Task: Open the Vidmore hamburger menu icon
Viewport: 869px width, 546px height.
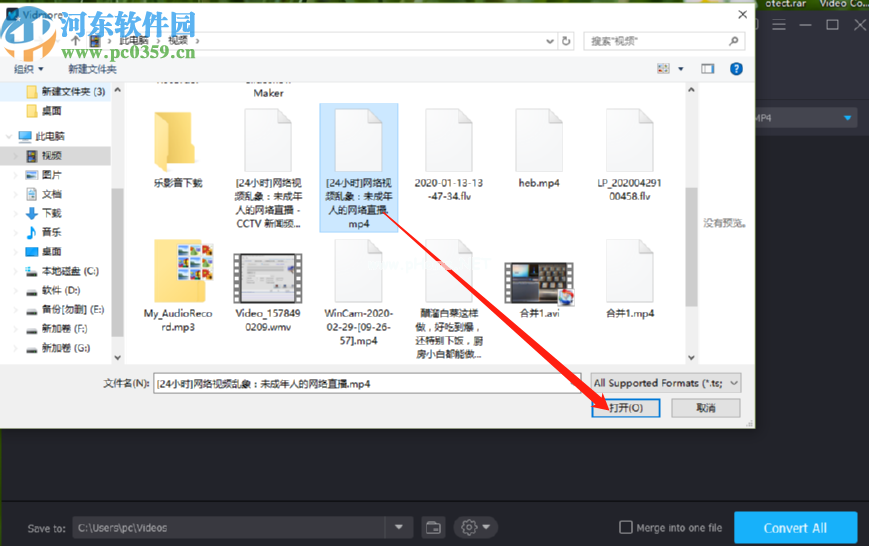Action: 779,24
